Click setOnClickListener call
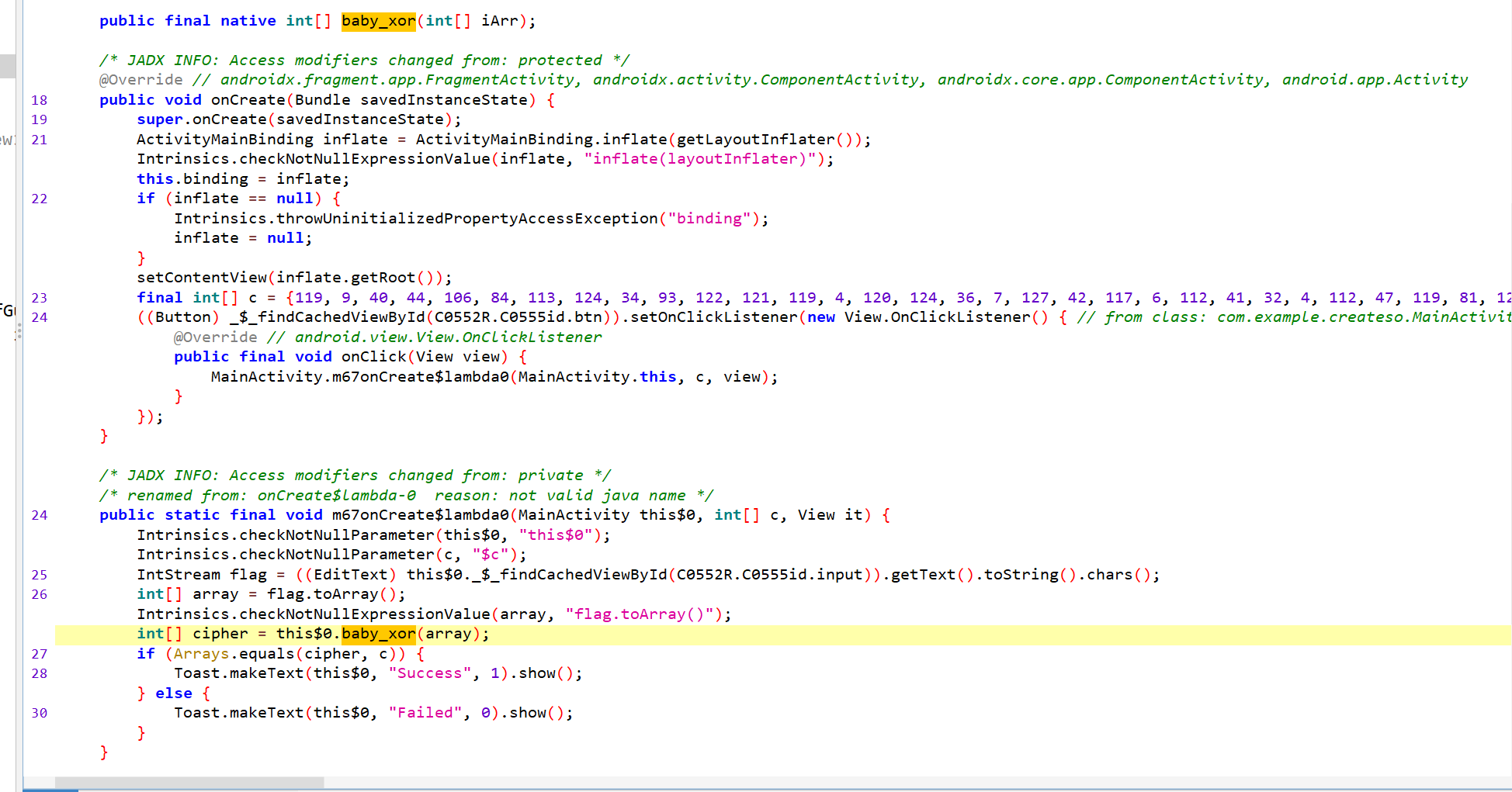1512x792 pixels. click(713, 317)
